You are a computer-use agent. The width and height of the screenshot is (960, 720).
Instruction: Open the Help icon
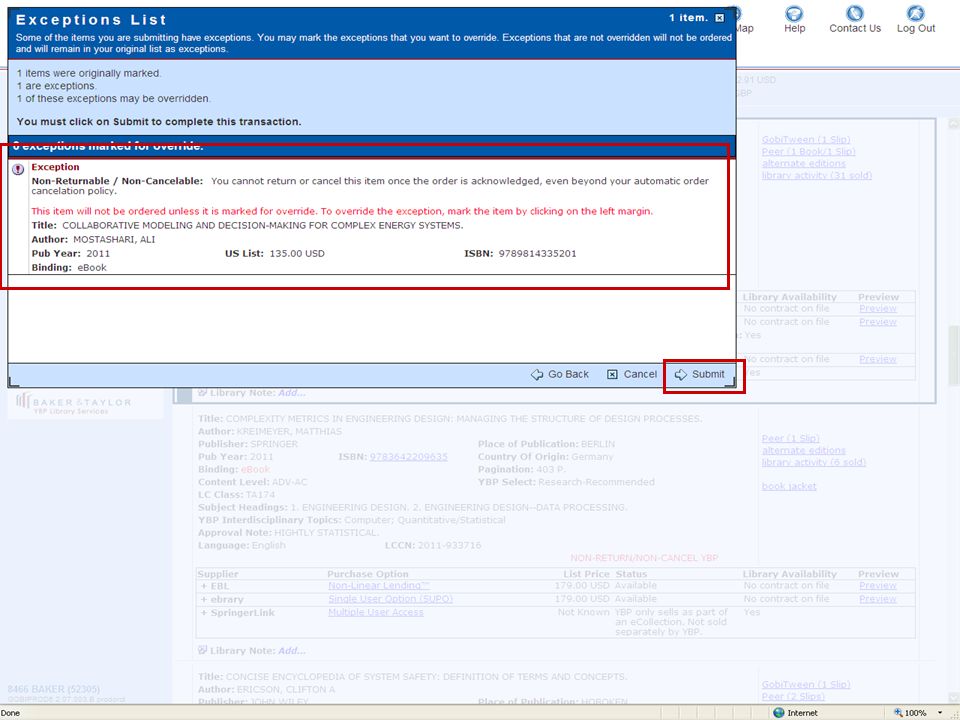coord(794,20)
